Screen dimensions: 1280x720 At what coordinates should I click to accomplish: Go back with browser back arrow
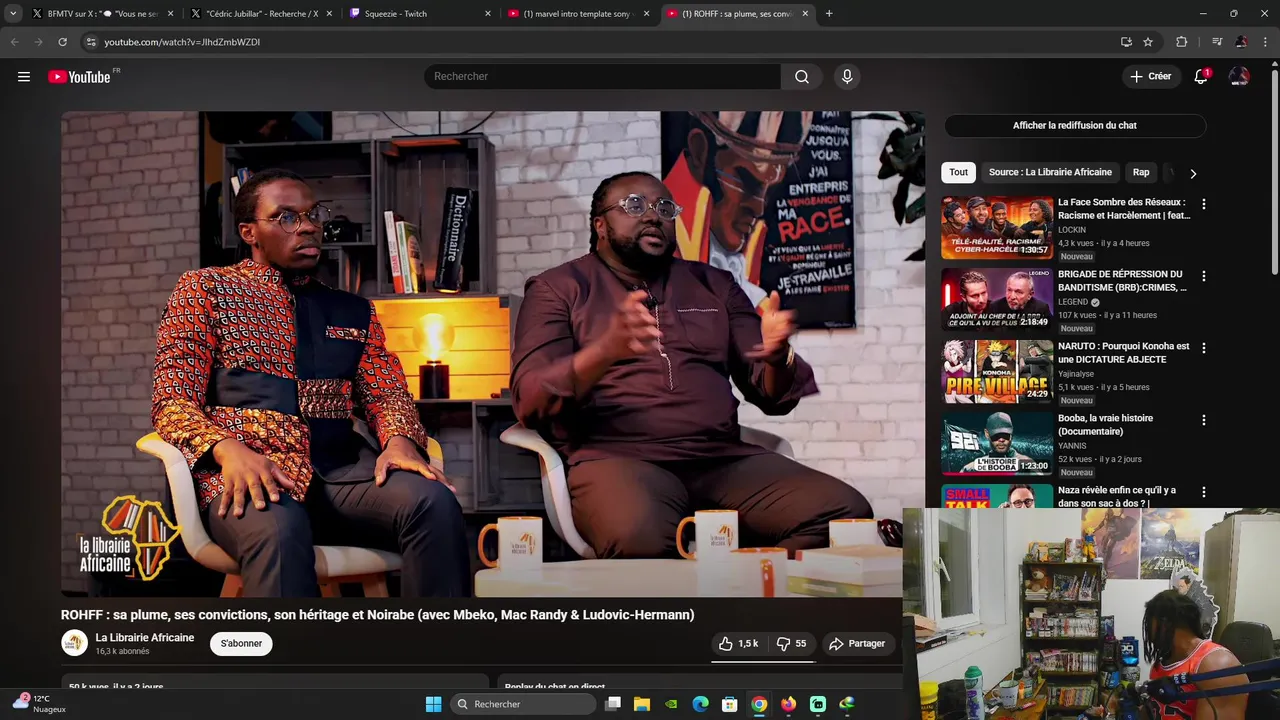click(x=14, y=42)
